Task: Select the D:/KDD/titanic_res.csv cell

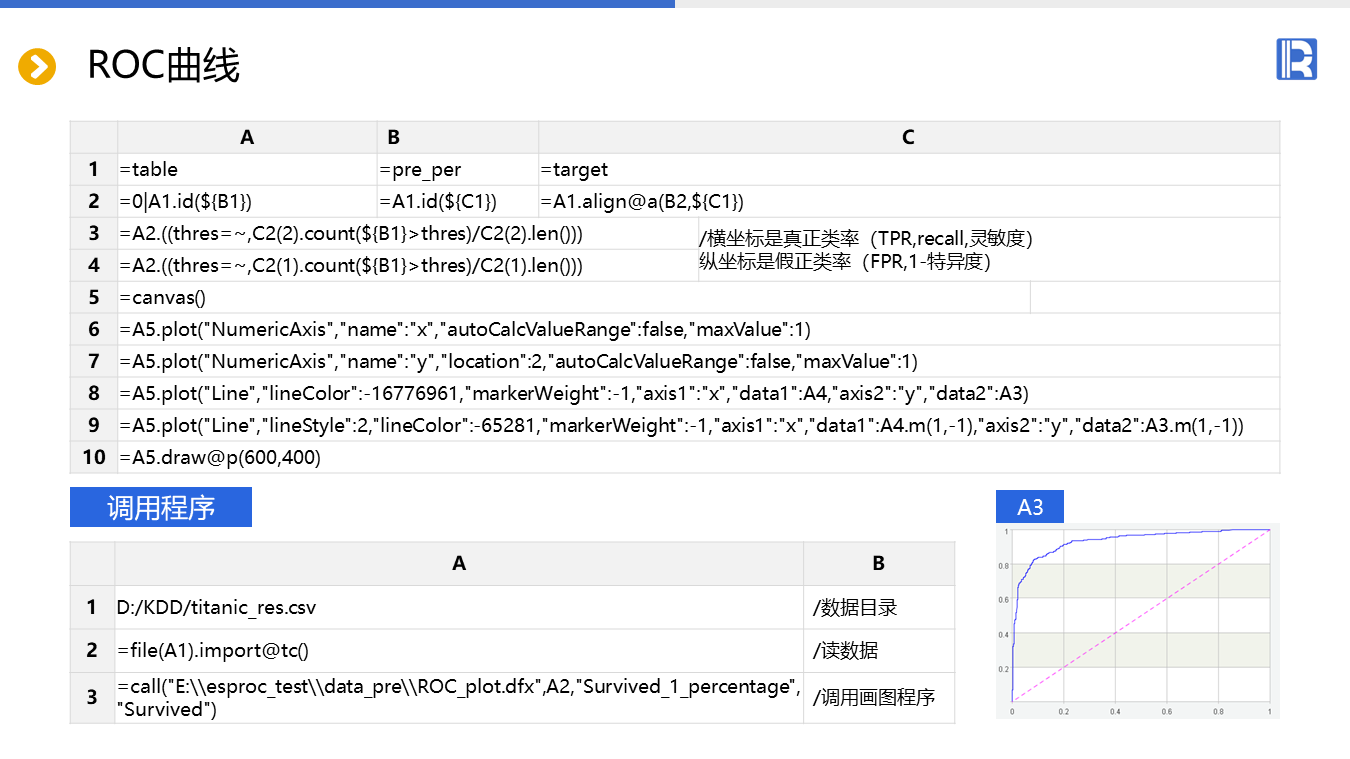Action: [458, 607]
